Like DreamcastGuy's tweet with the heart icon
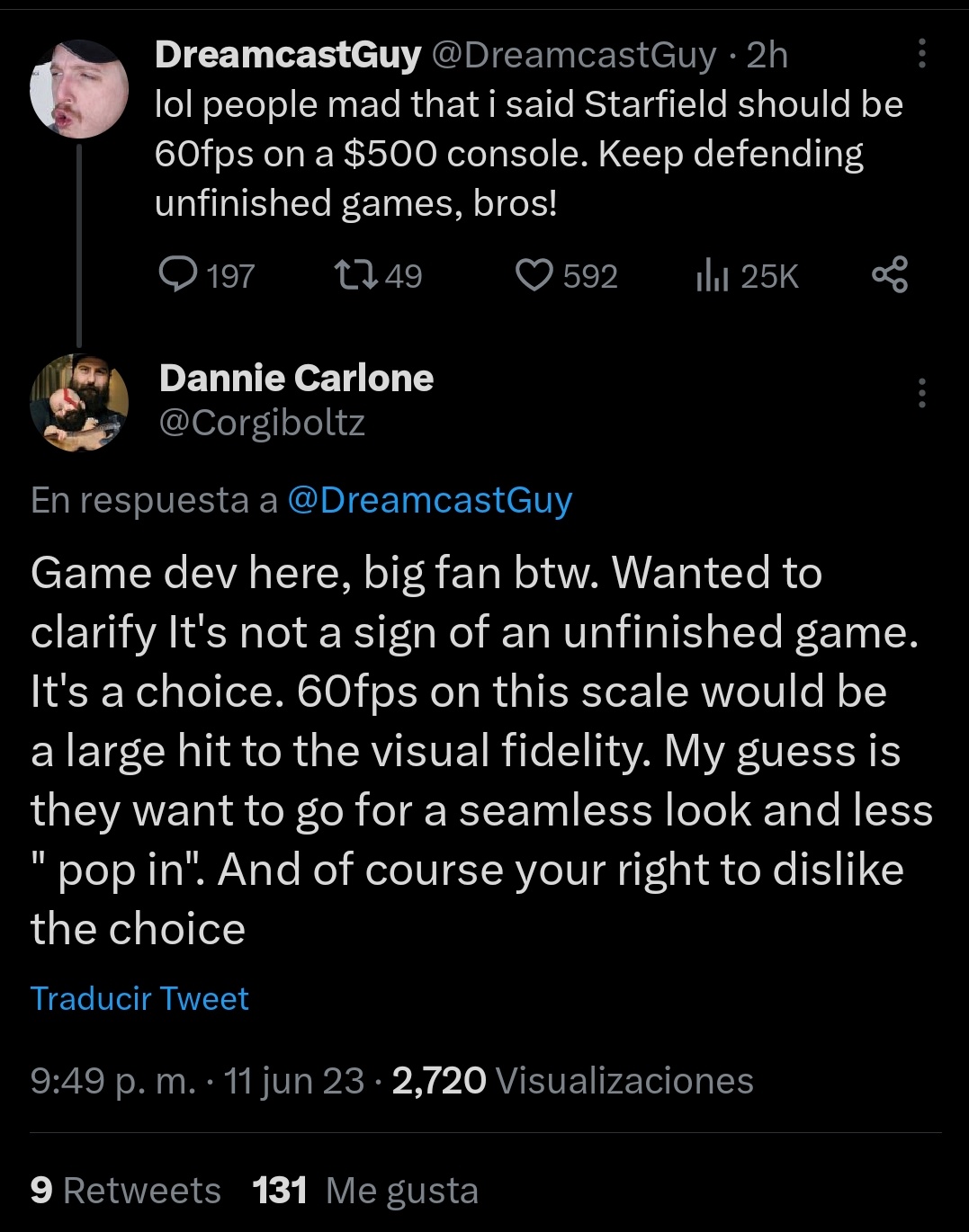969x1232 pixels. tap(534, 274)
